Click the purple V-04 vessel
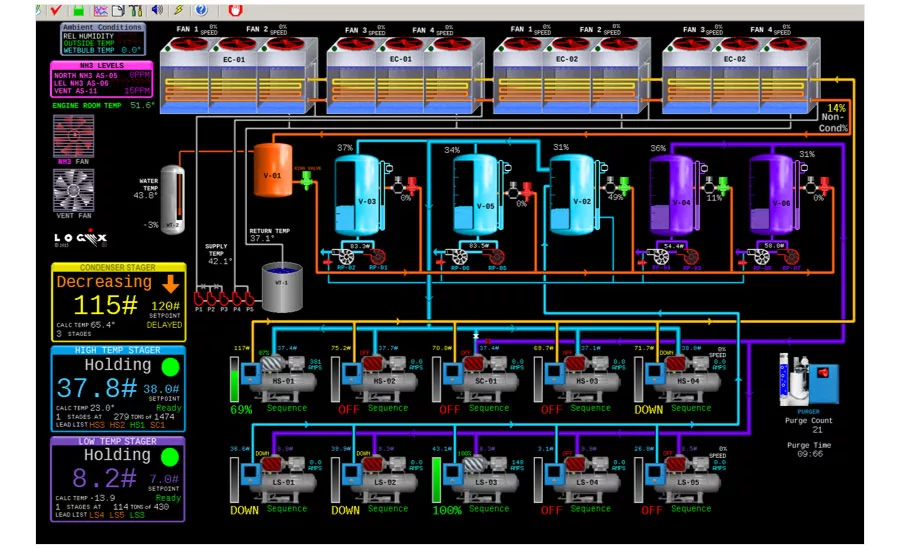The height and width of the screenshot is (550, 900). click(673, 195)
